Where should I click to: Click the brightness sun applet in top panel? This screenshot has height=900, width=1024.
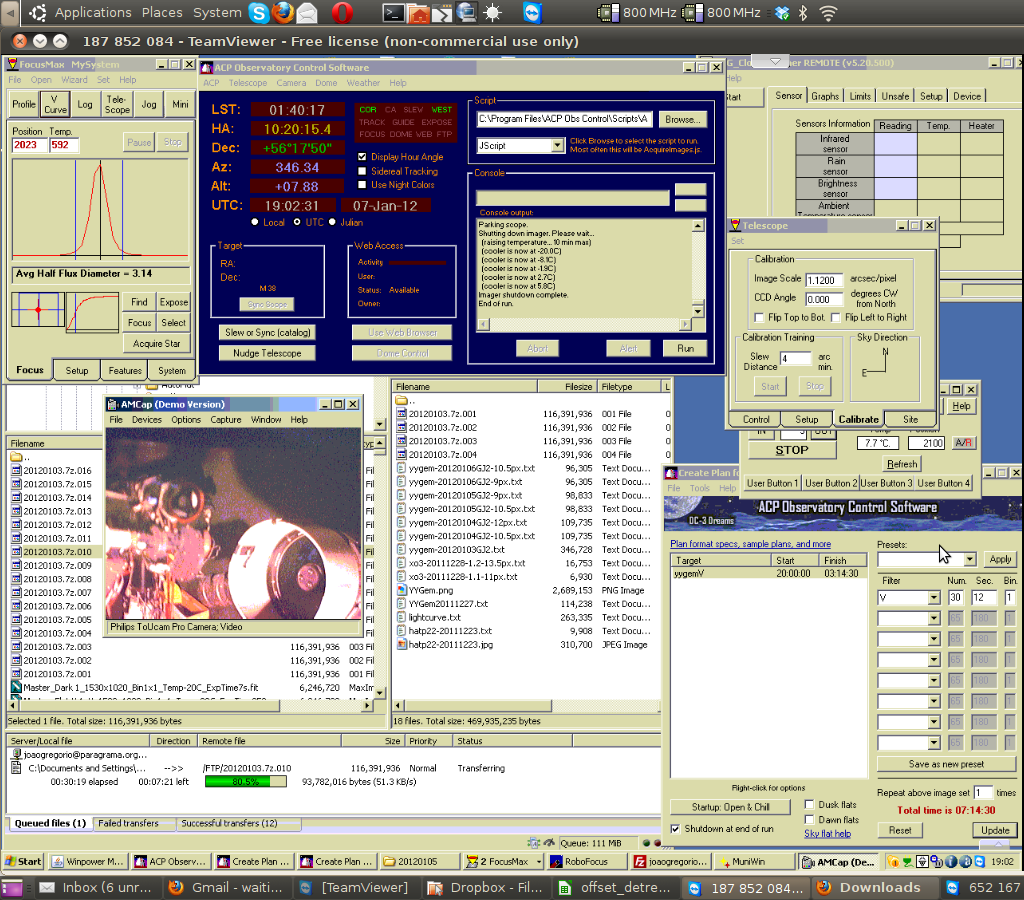[x=493, y=13]
